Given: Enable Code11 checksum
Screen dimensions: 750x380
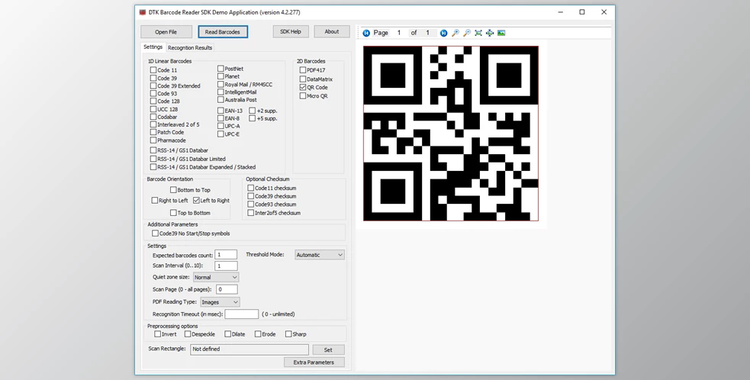Looking at the screenshot, I should tap(251, 188).
